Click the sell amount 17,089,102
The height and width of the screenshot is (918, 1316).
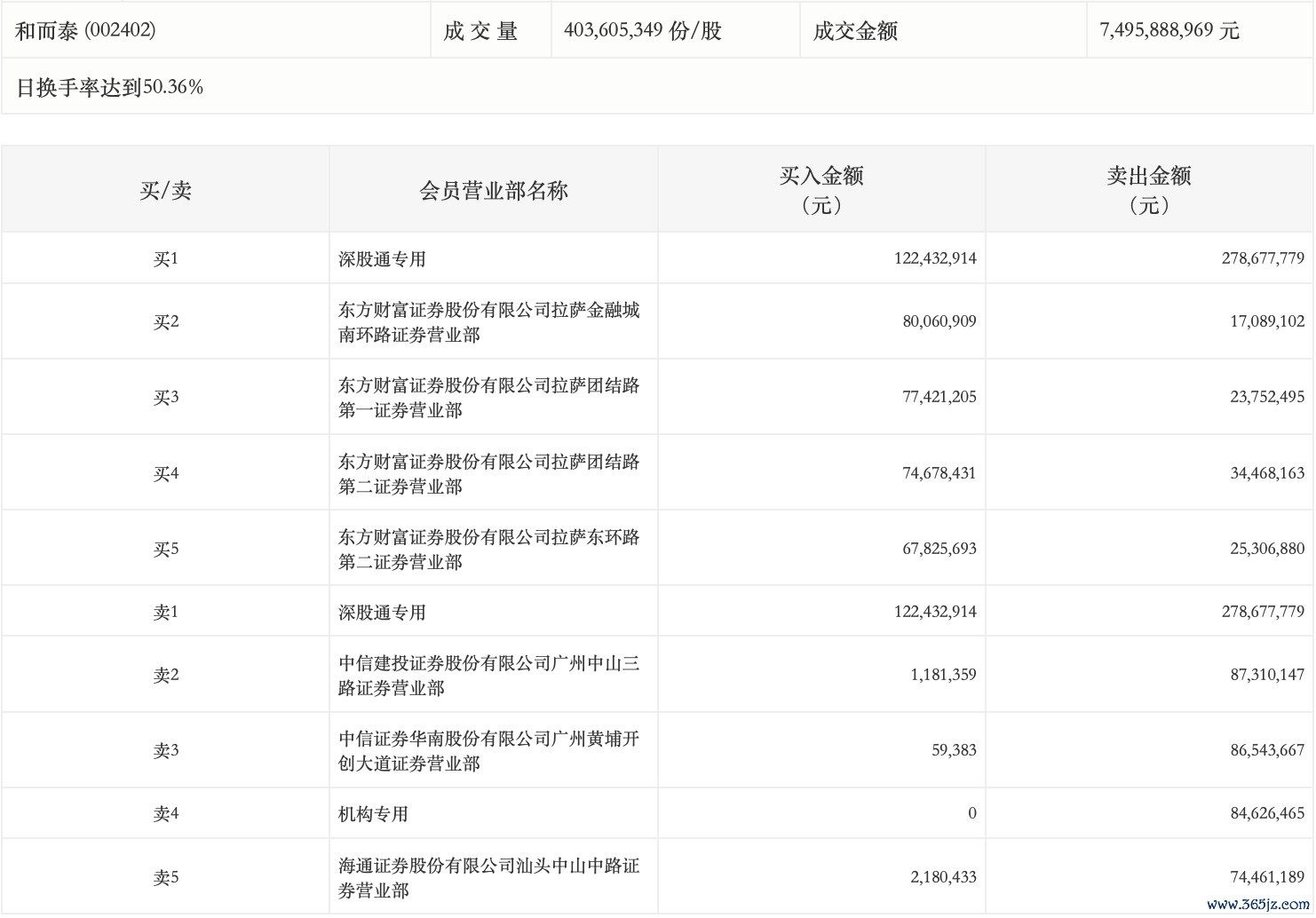point(1267,321)
